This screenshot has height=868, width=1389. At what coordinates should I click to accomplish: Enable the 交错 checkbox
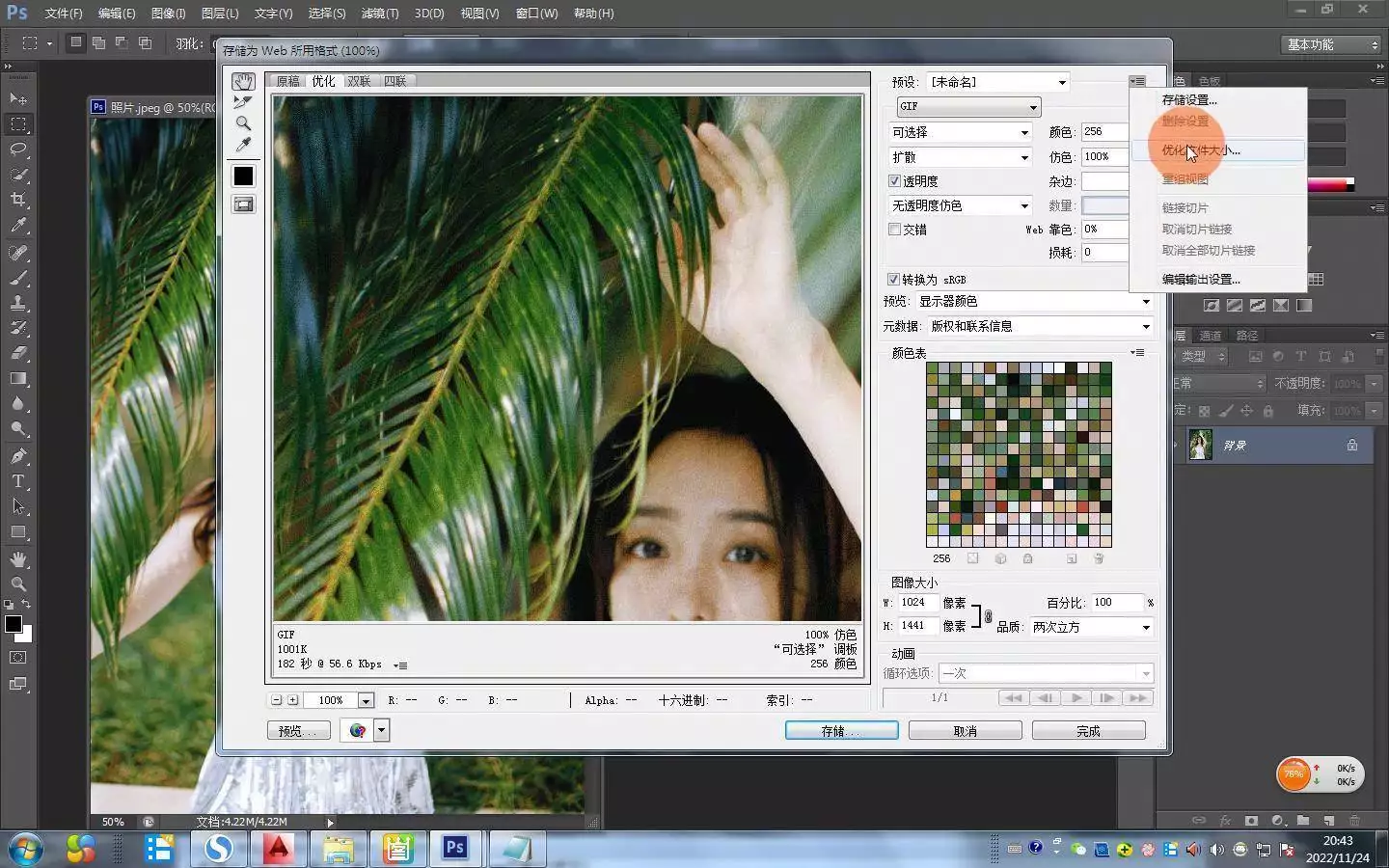pos(894,230)
